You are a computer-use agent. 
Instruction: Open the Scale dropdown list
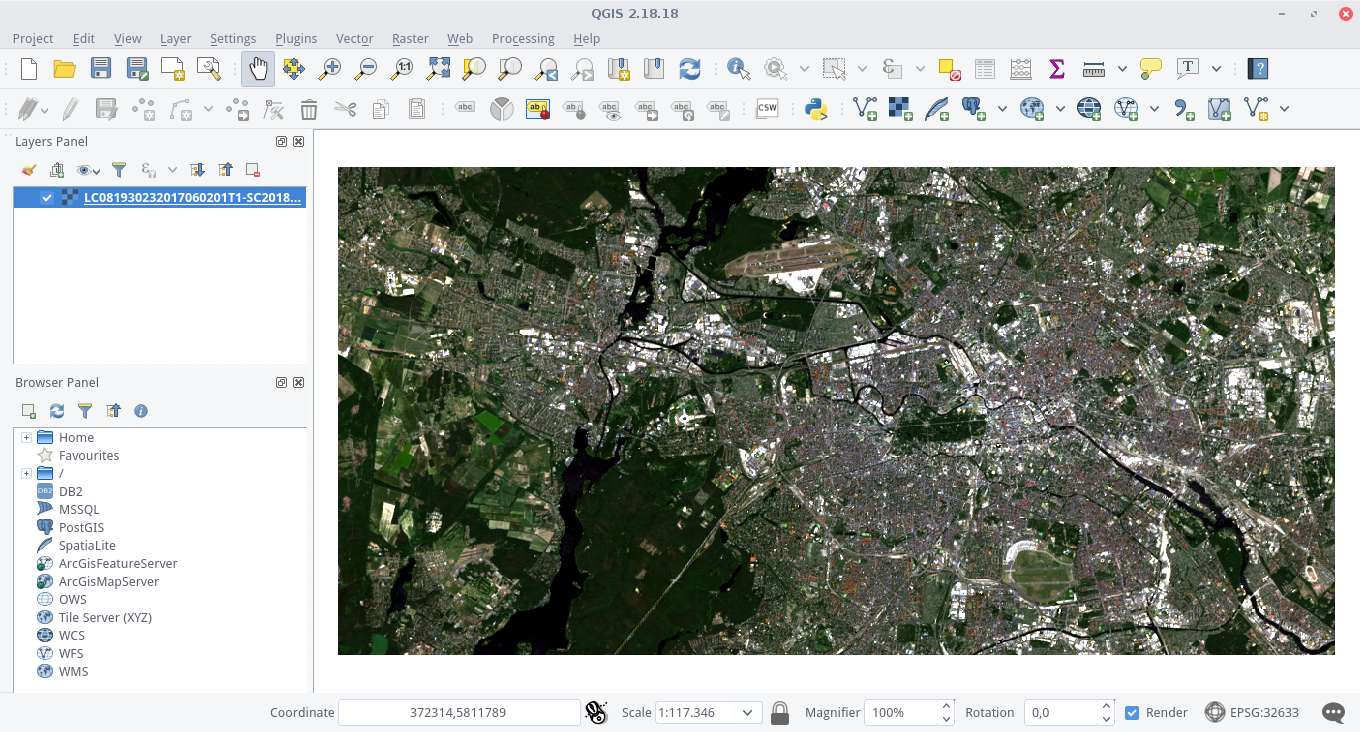(747, 713)
